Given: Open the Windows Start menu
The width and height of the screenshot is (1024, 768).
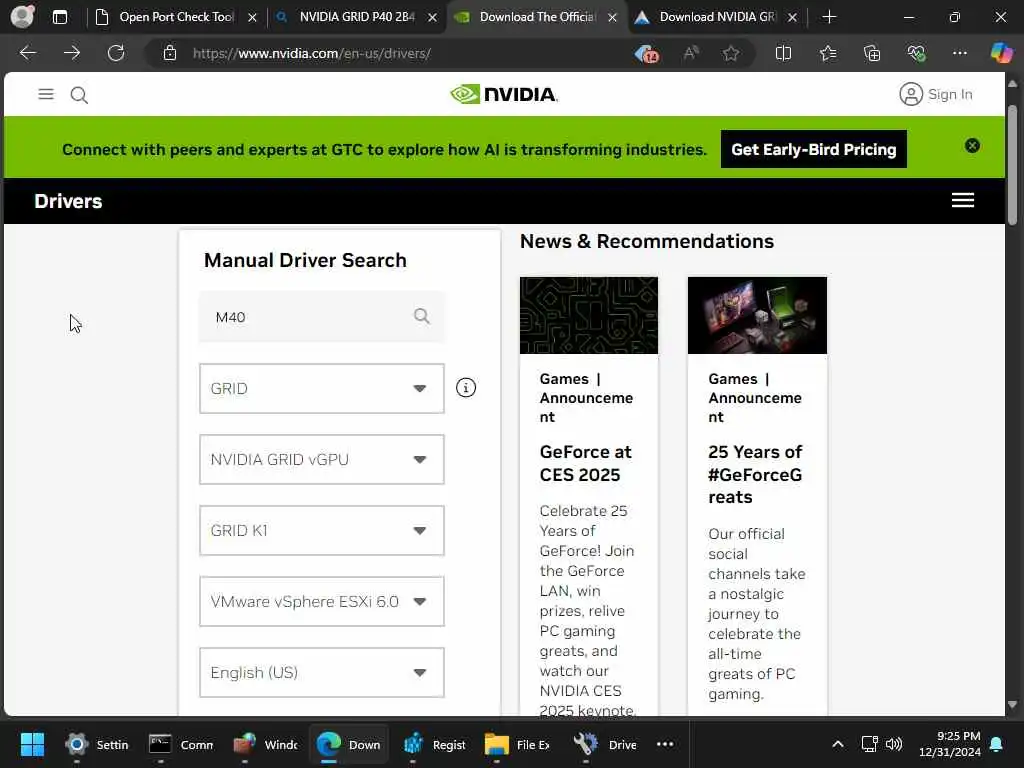Looking at the screenshot, I should (x=32, y=744).
